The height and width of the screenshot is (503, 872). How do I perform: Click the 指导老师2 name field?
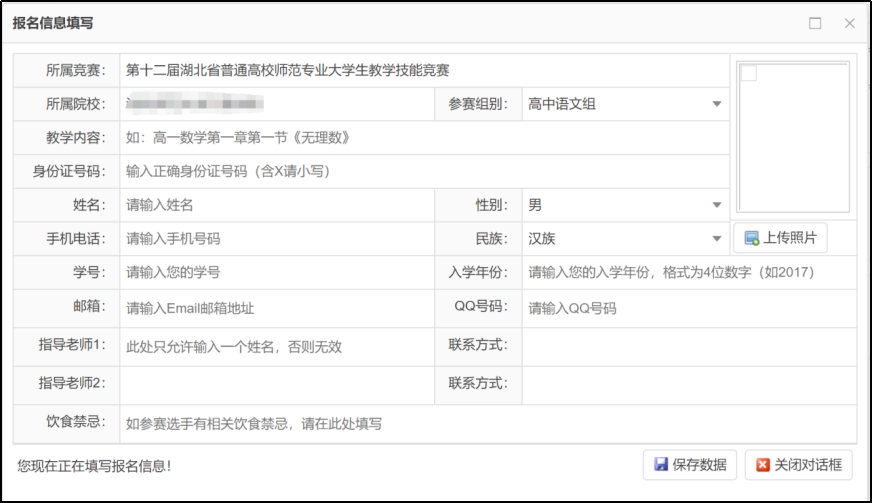point(277,384)
